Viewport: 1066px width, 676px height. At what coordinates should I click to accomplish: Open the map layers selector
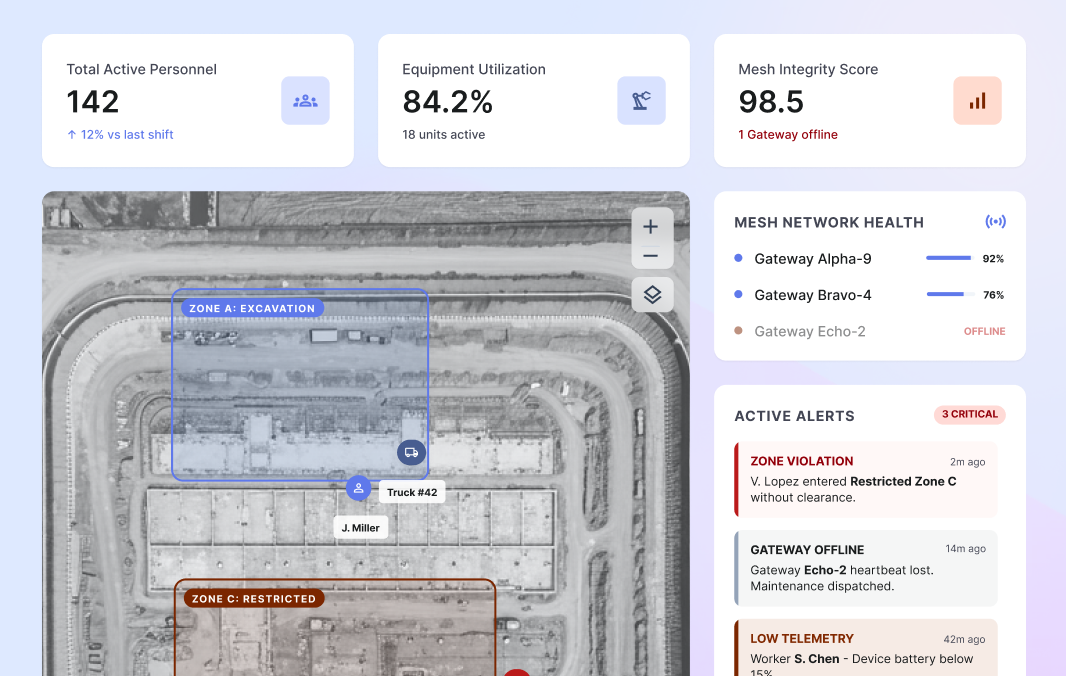(x=651, y=294)
